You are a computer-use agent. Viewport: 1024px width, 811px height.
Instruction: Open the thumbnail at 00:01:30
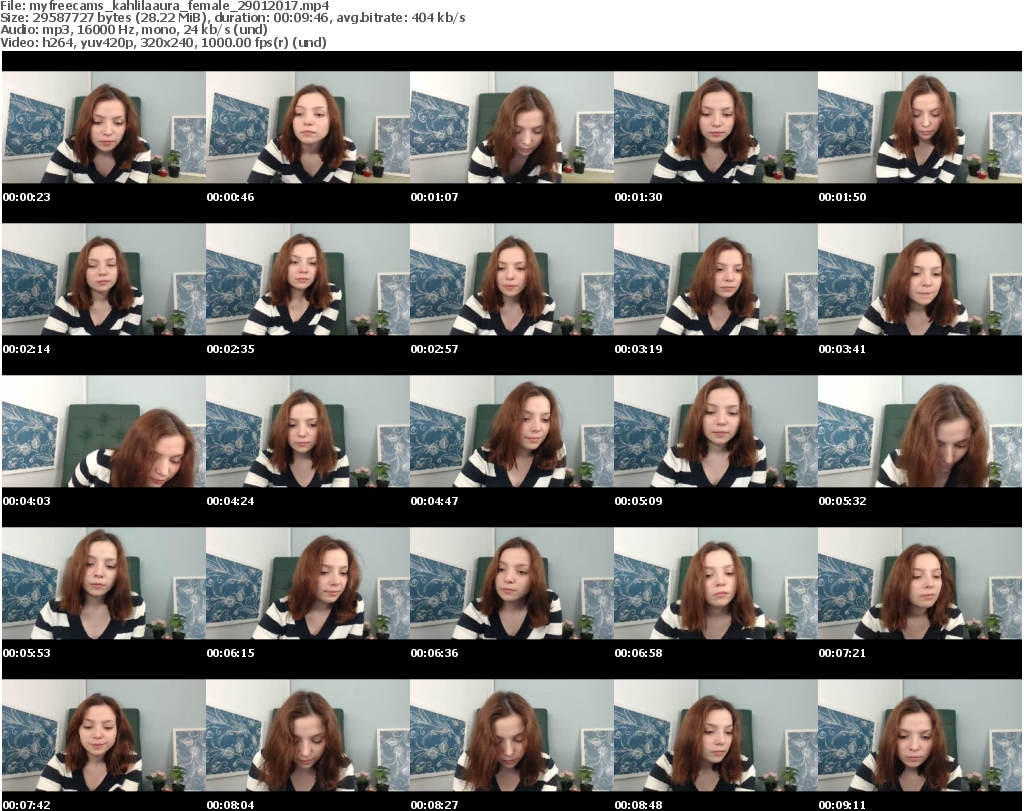click(x=715, y=127)
